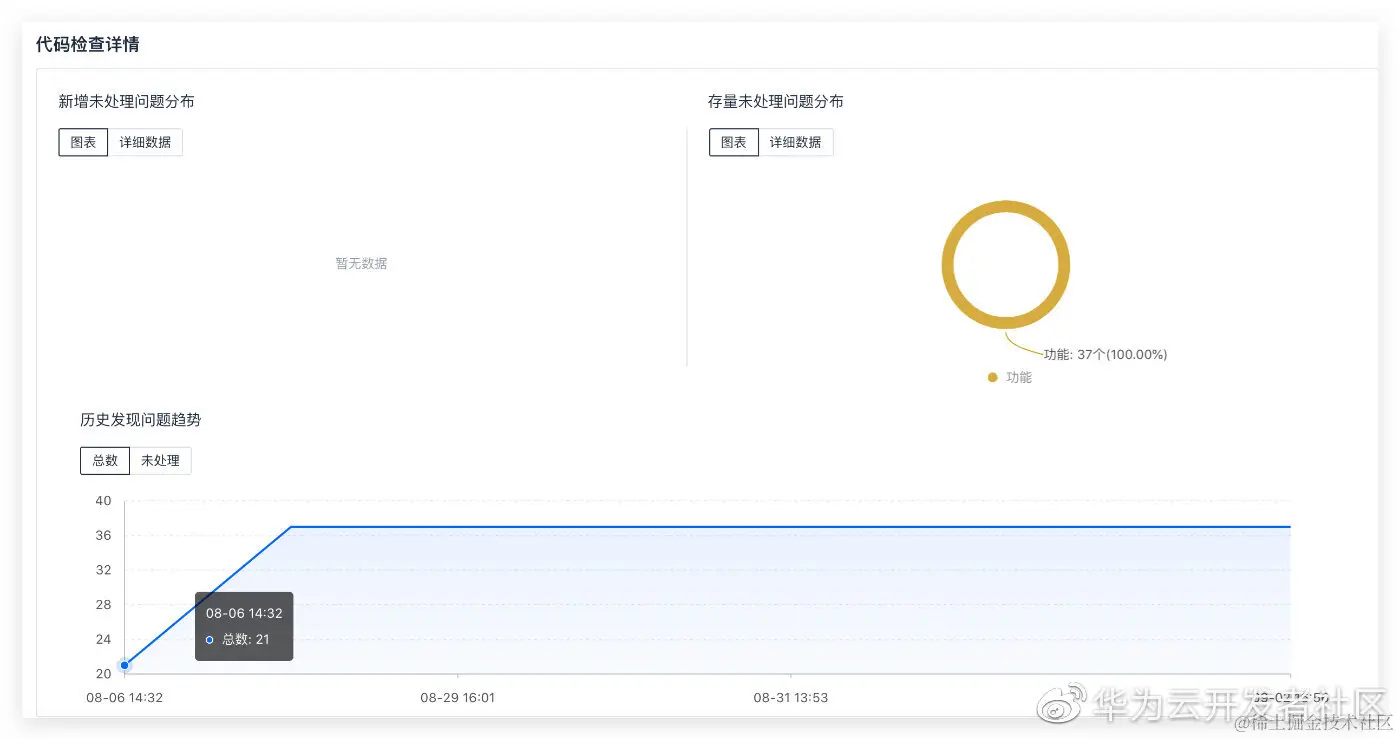The width and height of the screenshot is (1400, 739).
Task: Click the tooltip box showing 08-06 14:32
Action: 244,626
